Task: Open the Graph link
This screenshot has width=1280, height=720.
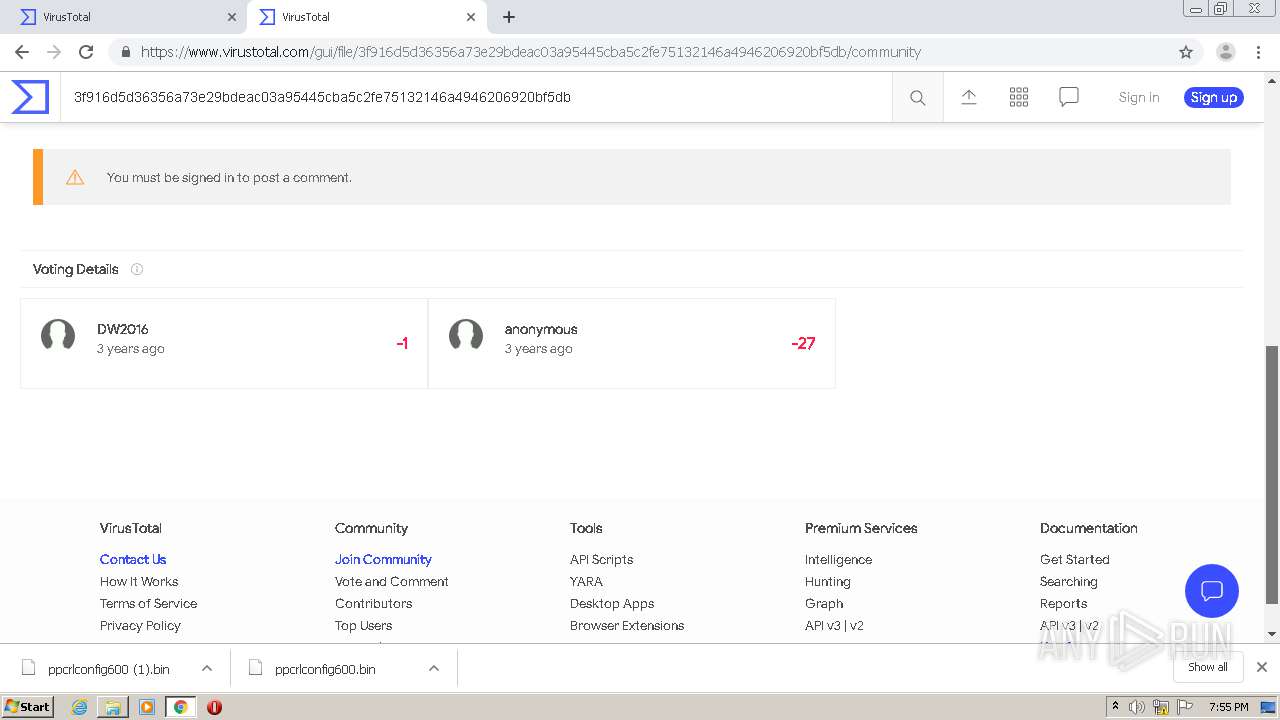Action: tap(824, 603)
